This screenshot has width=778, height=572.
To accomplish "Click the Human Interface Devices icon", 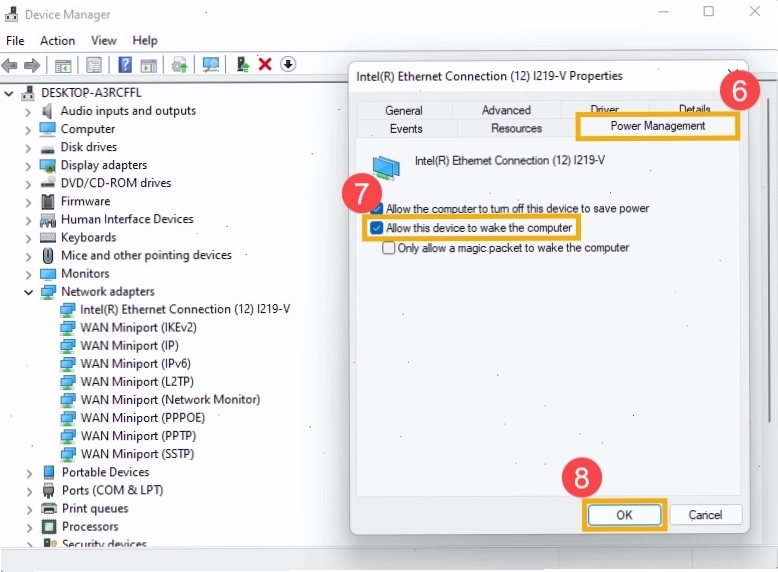I will pos(48,220).
